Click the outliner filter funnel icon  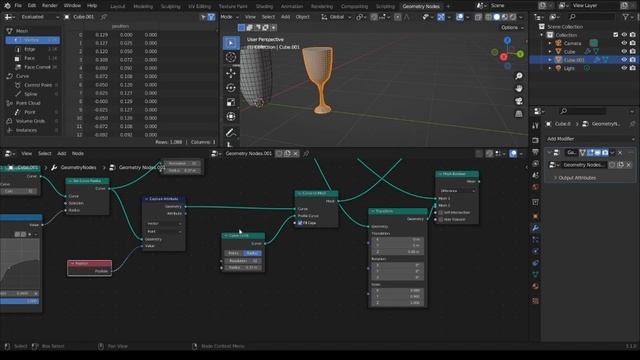coord(625,17)
